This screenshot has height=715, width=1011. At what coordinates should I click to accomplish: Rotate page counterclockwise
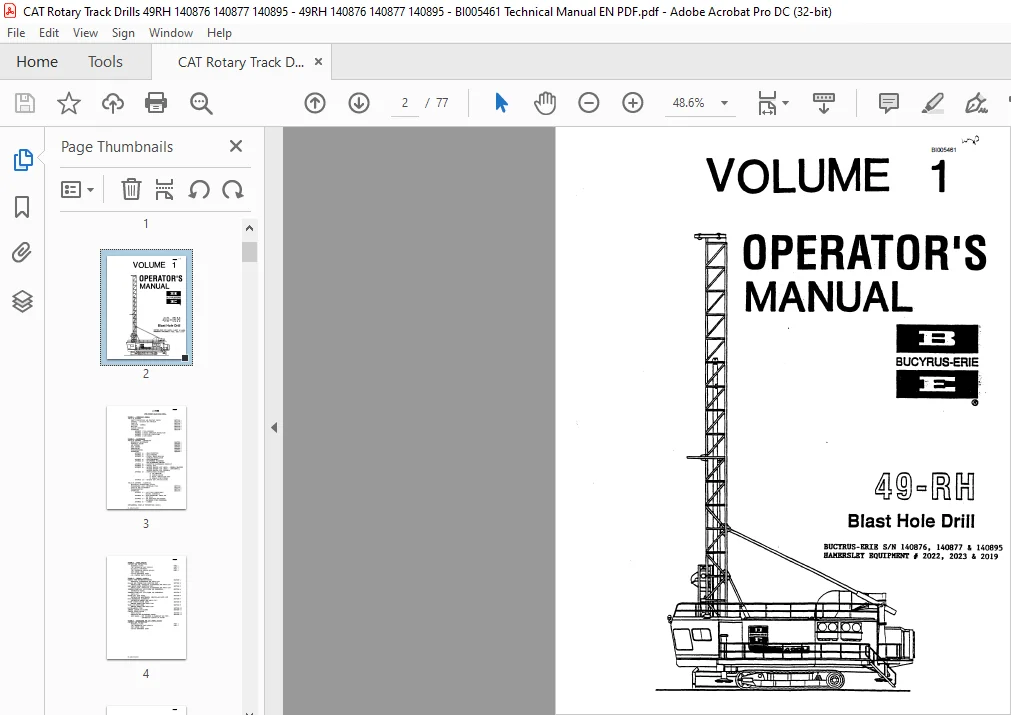click(199, 190)
